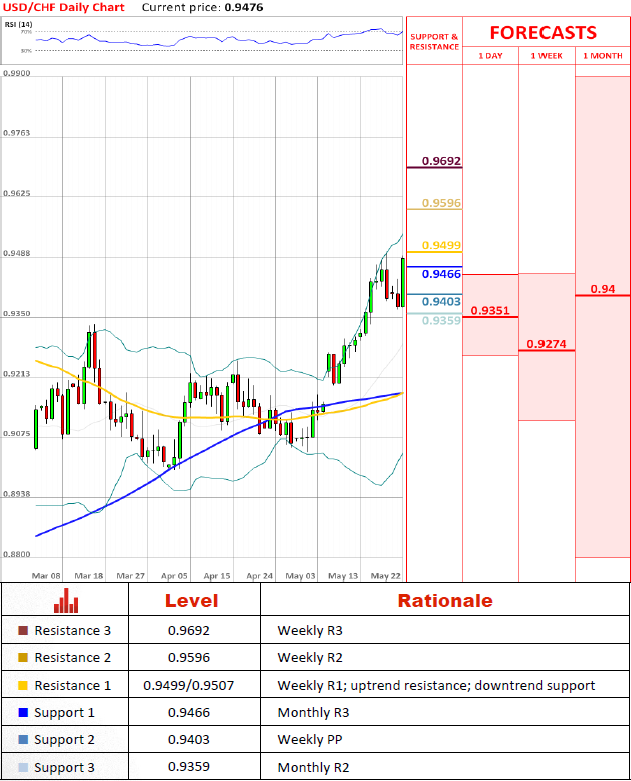The width and height of the screenshot is (631, 781).
Task: Click the 0.9359 support level marker
Action: [x=441, y=320]
